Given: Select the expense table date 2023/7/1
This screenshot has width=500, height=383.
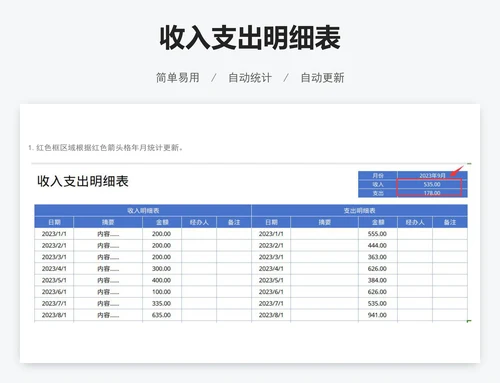Looking at the screenshot, I should pos(271,304).
